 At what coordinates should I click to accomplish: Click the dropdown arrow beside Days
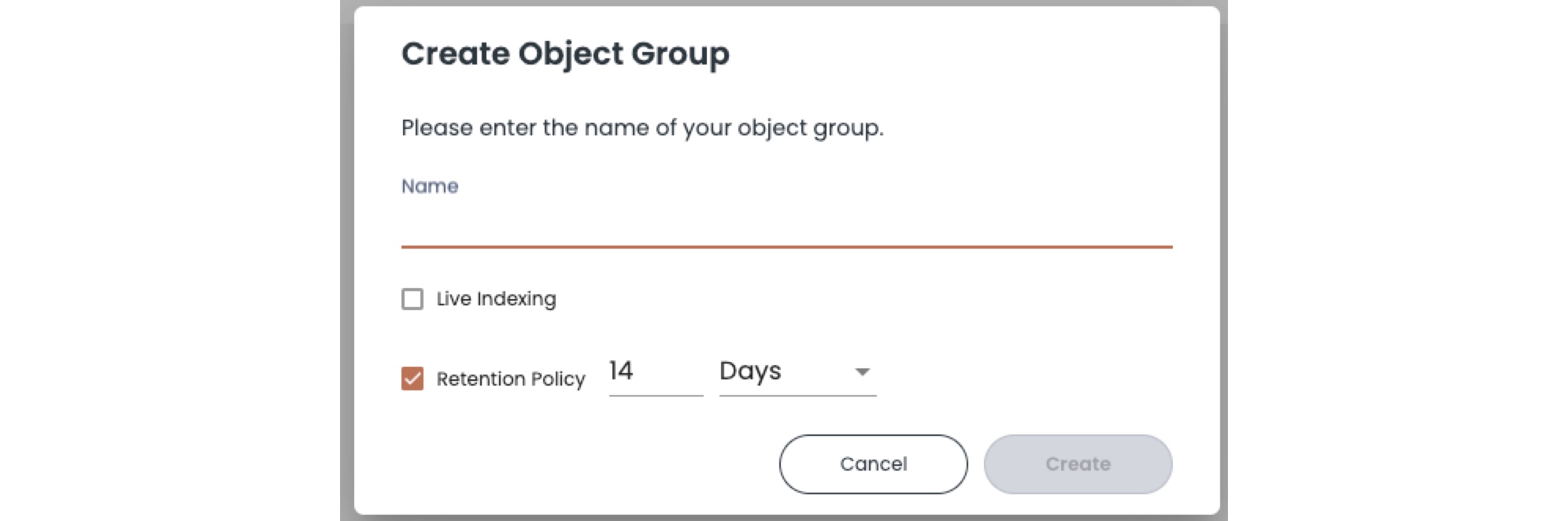pos(863,371)
